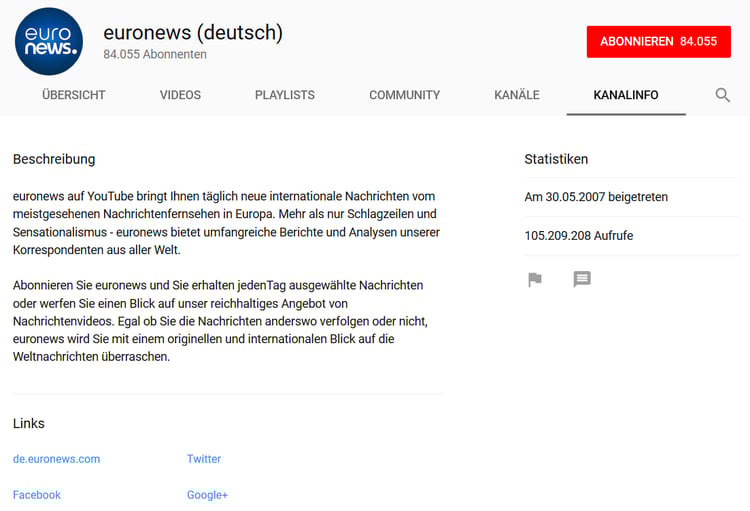This screenshot has height=511, width=750.
Task: Click the paragraph starting 'euronews auf YouTube bringt'
Action: (x=226, y=223)
